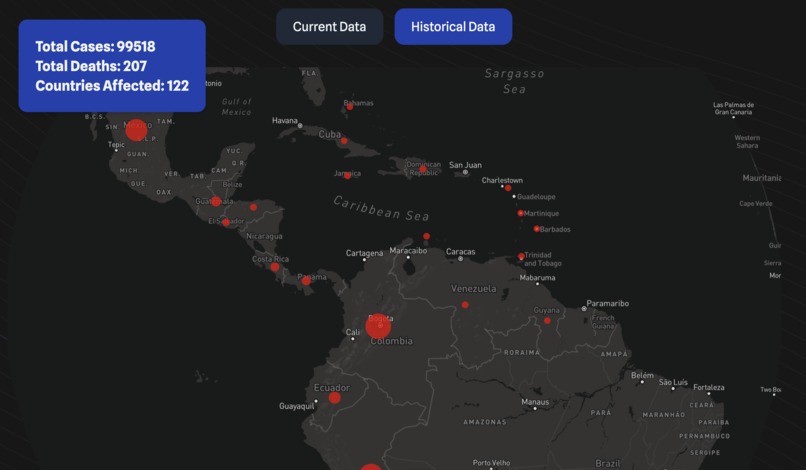Click the red marker on Jamaica
The height and width of the screenshot is (470, 806).
(x=347, y=176)
